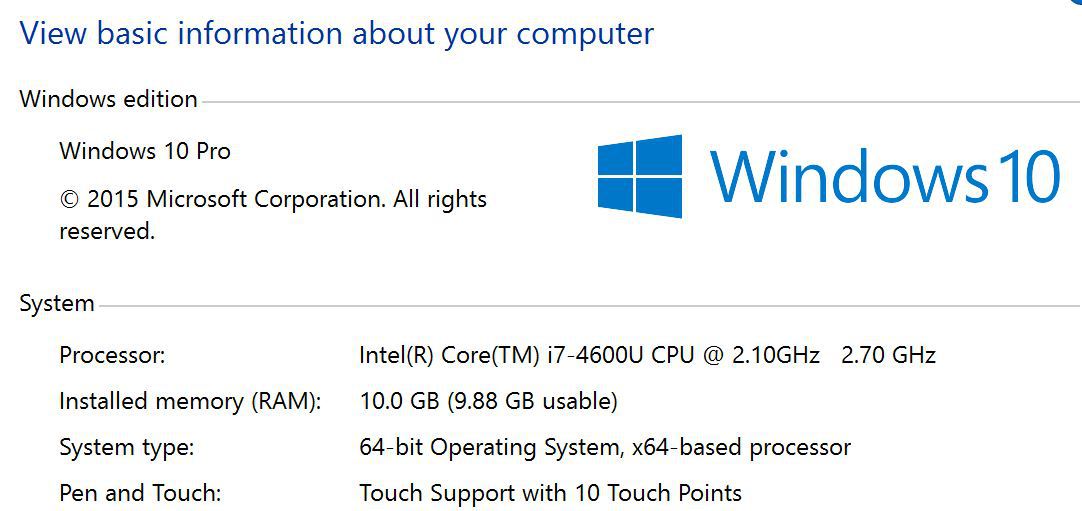The width and height of the screenshot is (1082, 511).
Task: Click the 9.88 GB usable text
Action: pyautogui.click(x=531, y=401)
